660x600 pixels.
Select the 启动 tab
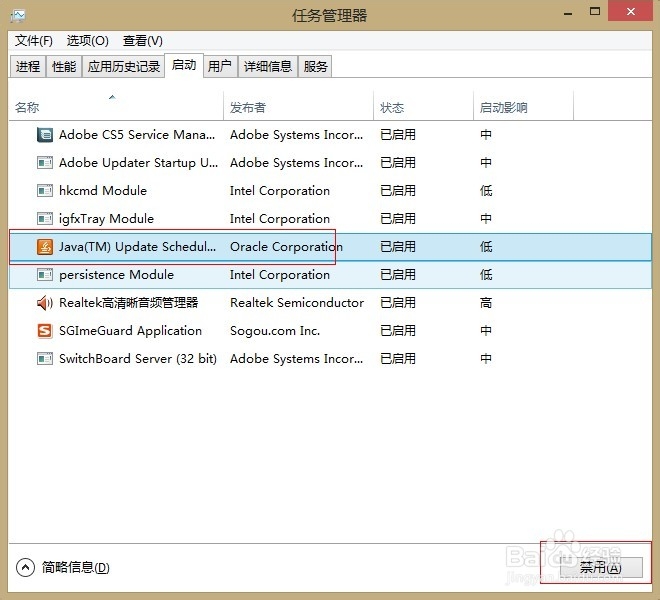[x=184, y=65]
